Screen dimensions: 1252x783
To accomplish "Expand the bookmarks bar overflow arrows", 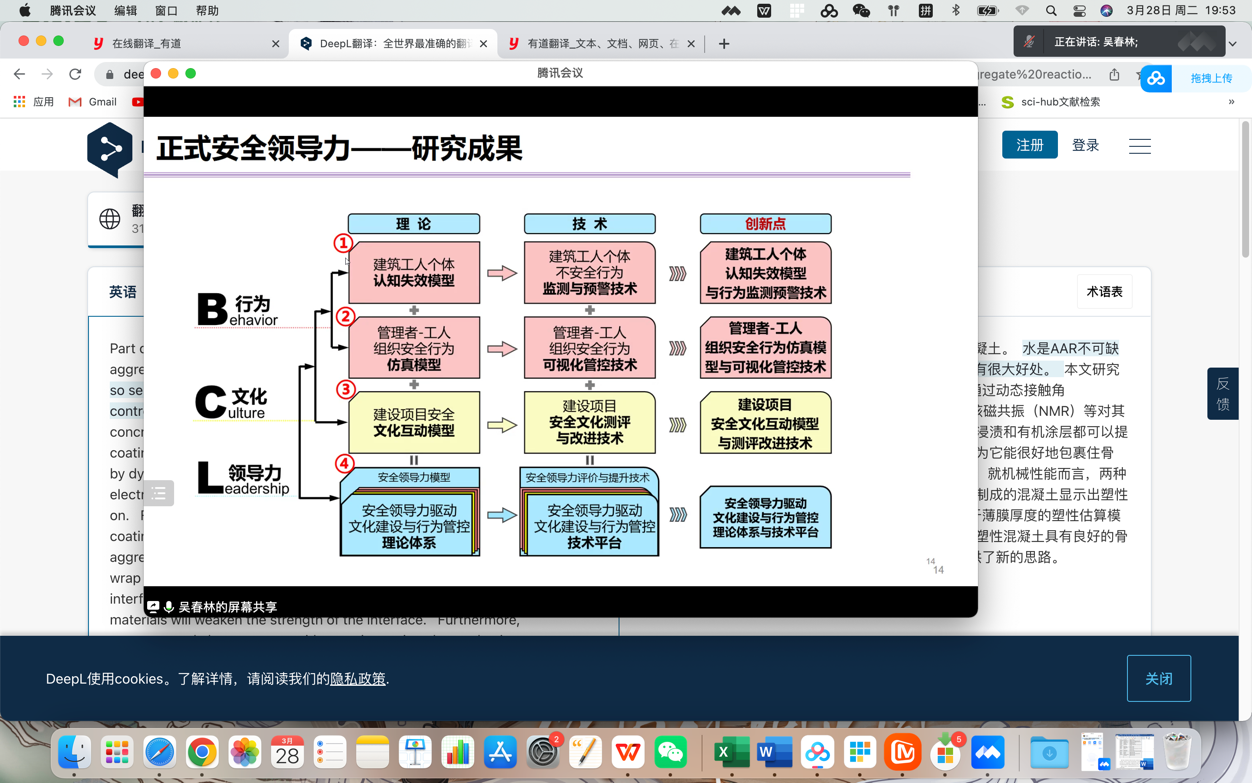I will pyautogui.click(x=1231, y=102).
